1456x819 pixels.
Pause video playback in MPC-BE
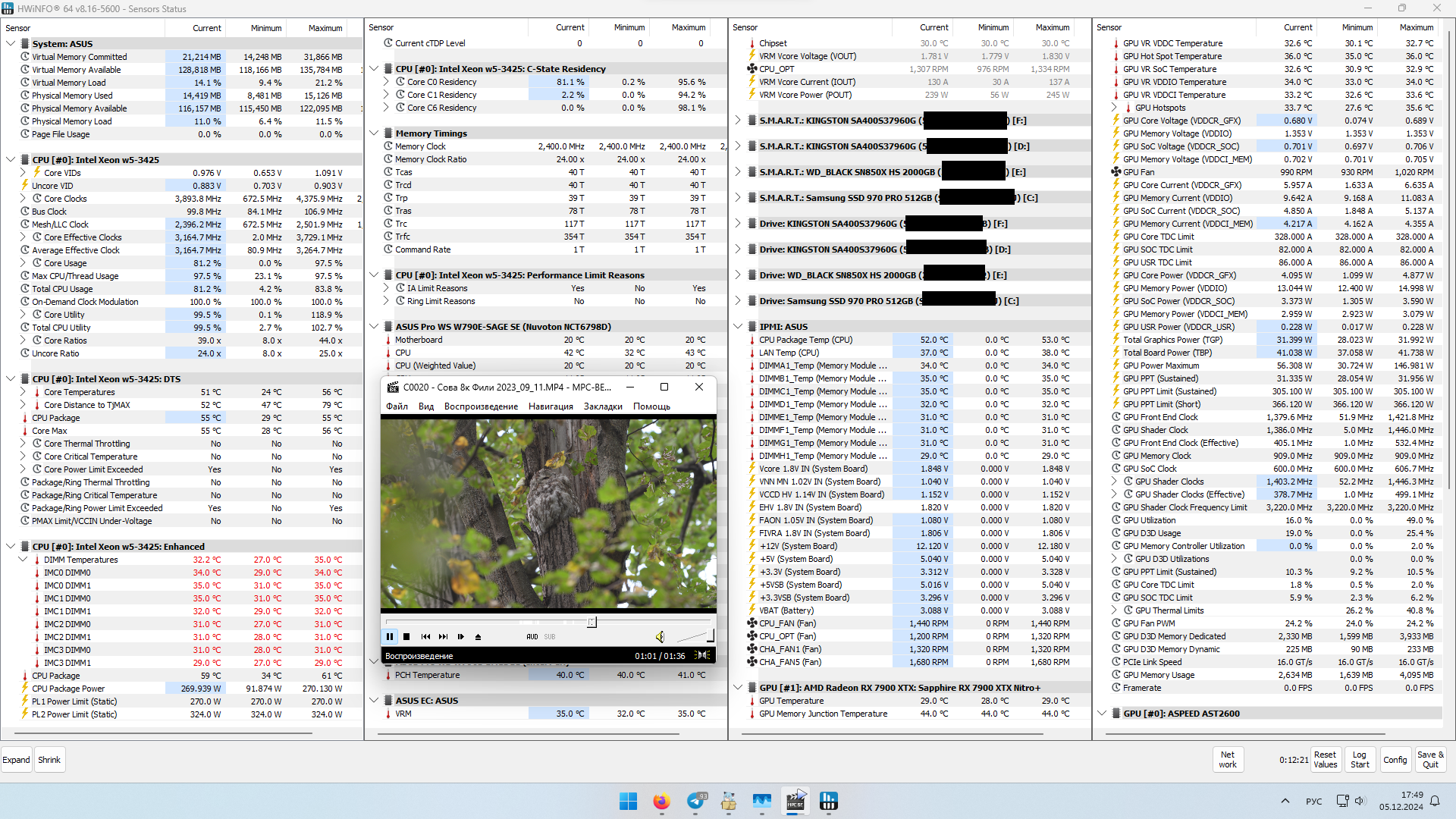point(390,637)
